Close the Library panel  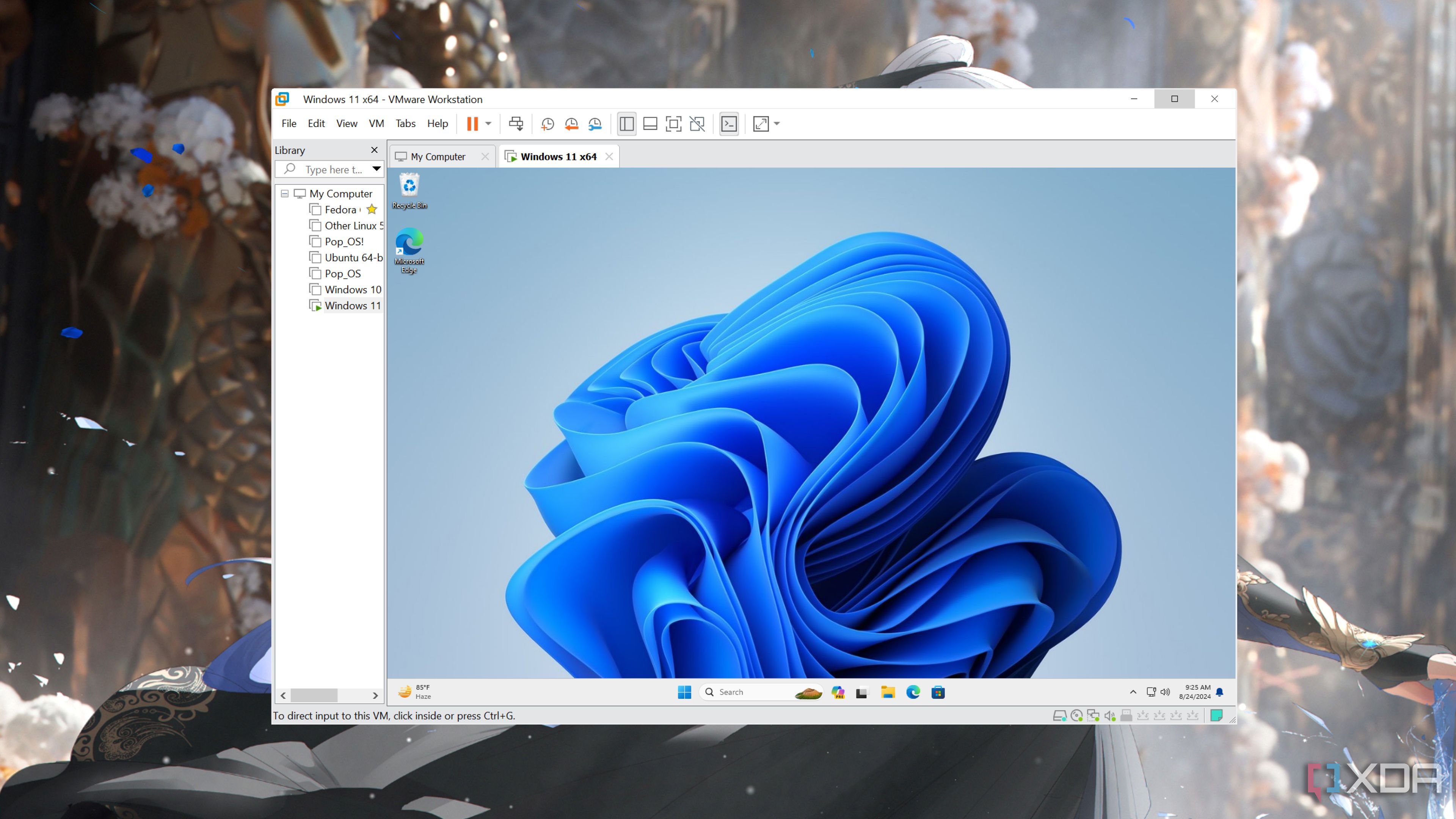373,151
